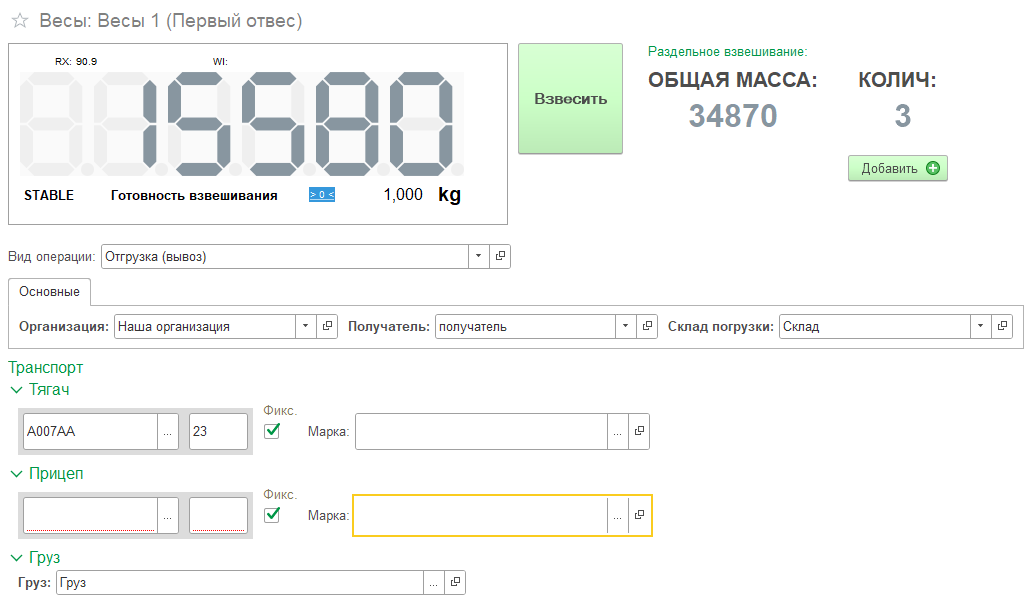Open the Прицеп Марка record icon
Viewport: 1029px width, 604px height.
639,515
